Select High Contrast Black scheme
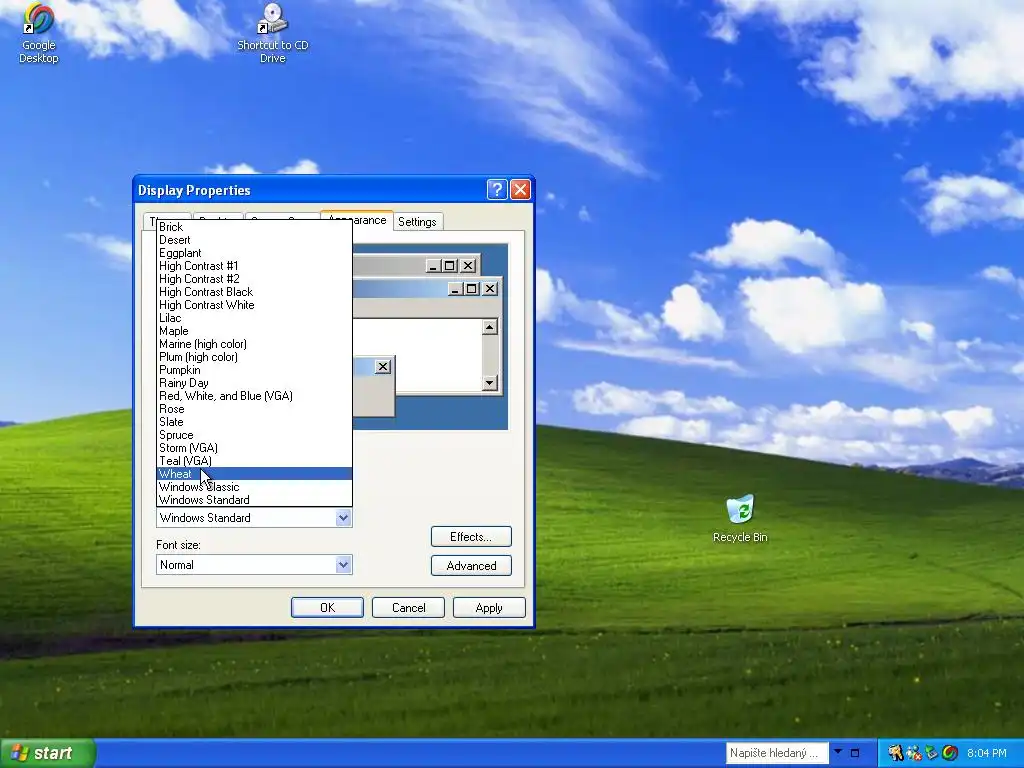 [x=255, y=292]
